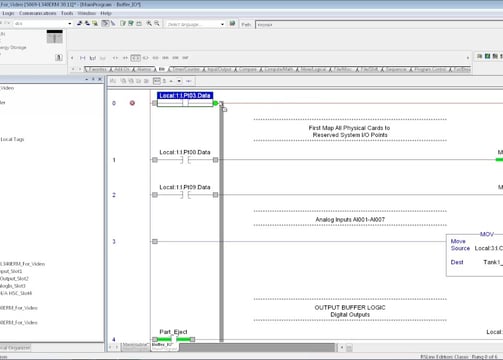The height and width of the screenshot is (360, 503).
Task: Click the blue arrow icon in the ladder editor toolbar
Action: click(189, 81)
